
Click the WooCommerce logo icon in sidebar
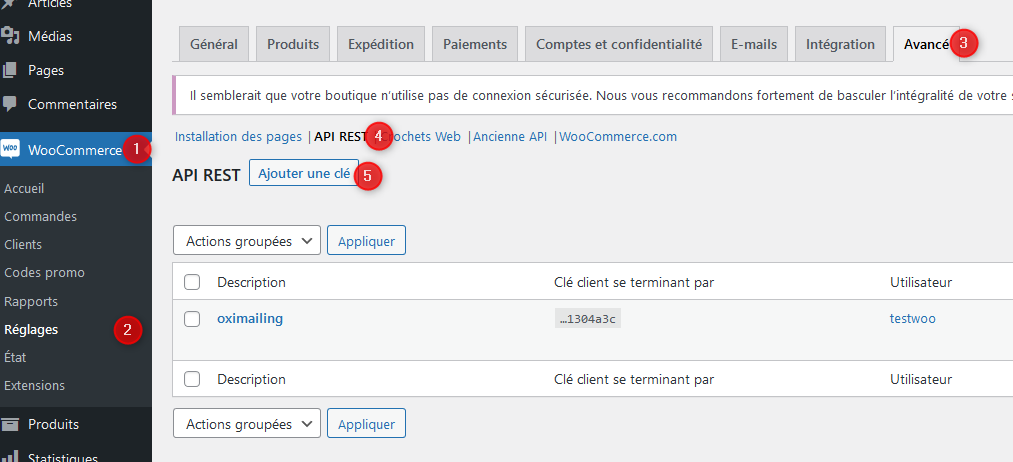point(11,149)
